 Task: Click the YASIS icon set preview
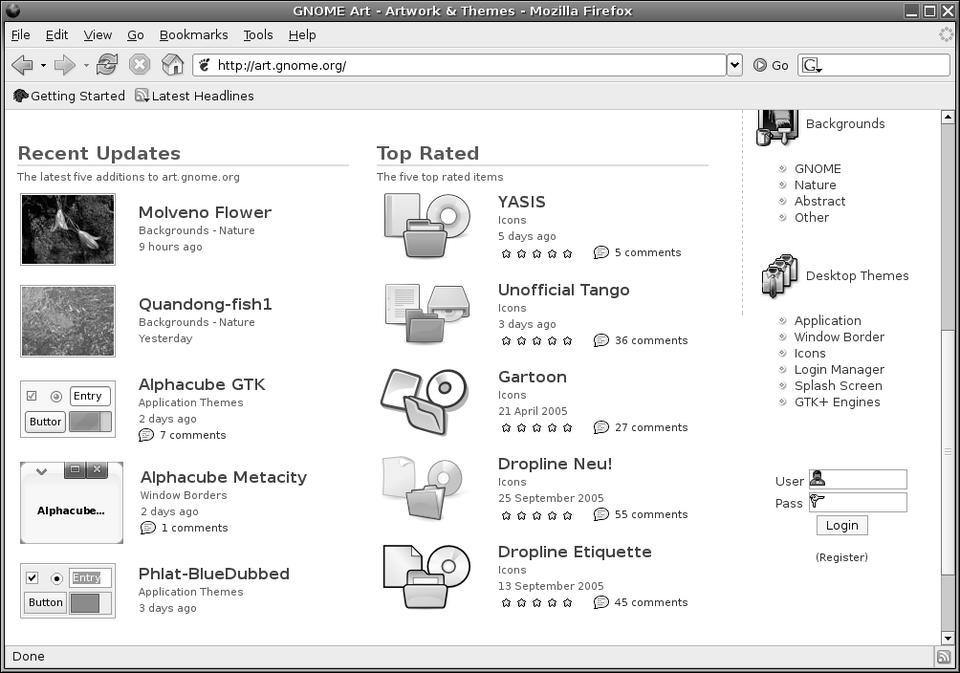(x=427, y=225)
